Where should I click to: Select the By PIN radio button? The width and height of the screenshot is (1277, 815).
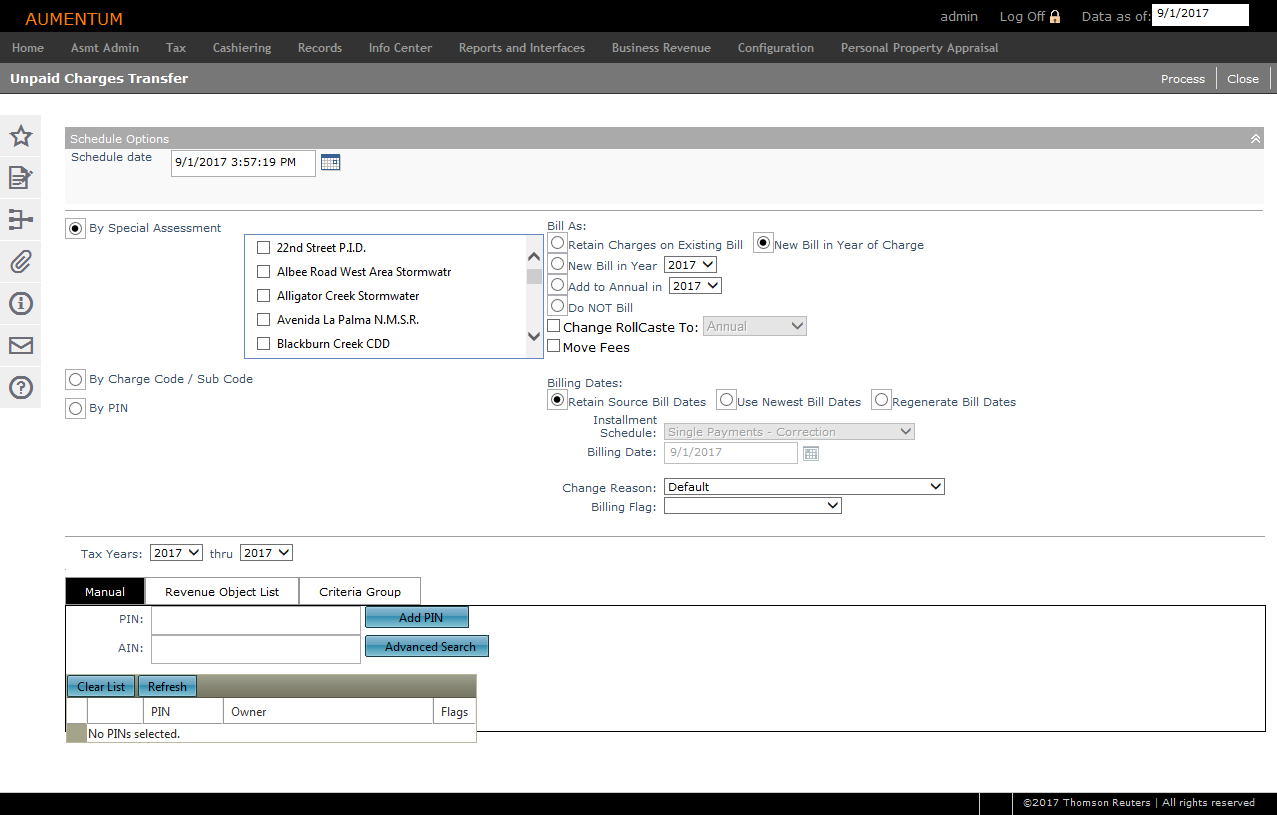coord(75,409)
